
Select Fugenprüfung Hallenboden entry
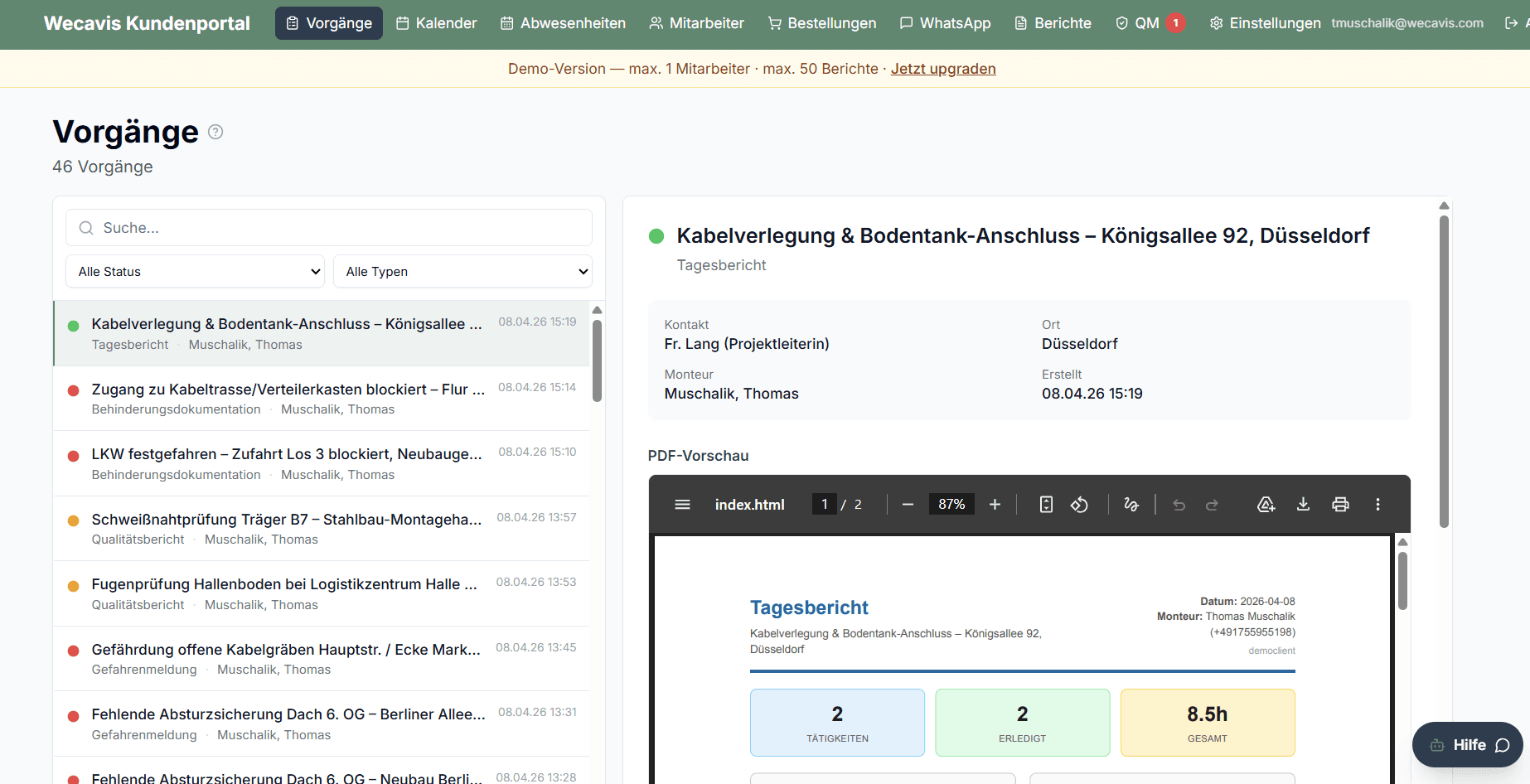coord(322,593)
